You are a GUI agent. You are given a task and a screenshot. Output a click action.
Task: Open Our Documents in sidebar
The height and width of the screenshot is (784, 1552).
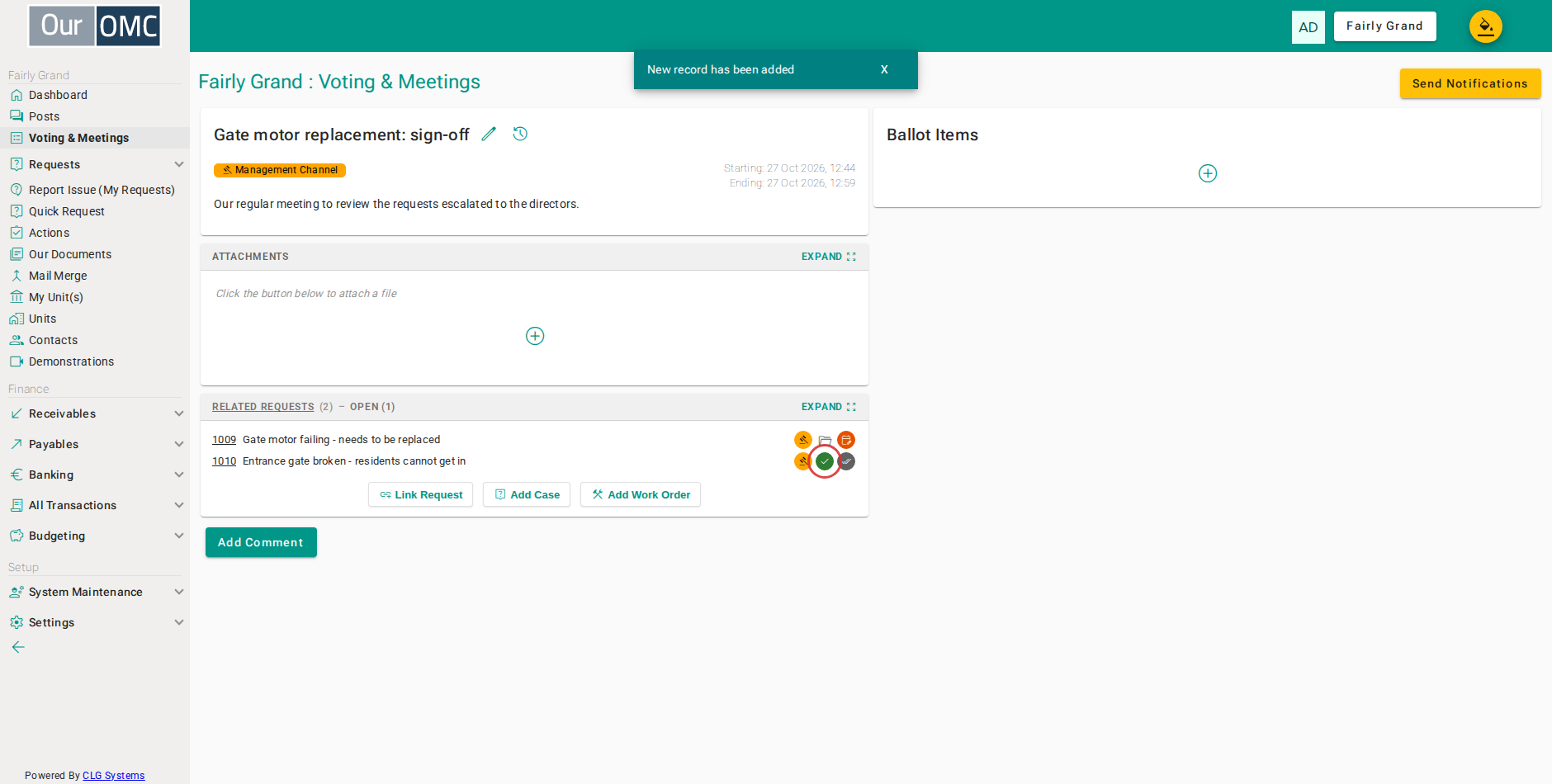95,254
